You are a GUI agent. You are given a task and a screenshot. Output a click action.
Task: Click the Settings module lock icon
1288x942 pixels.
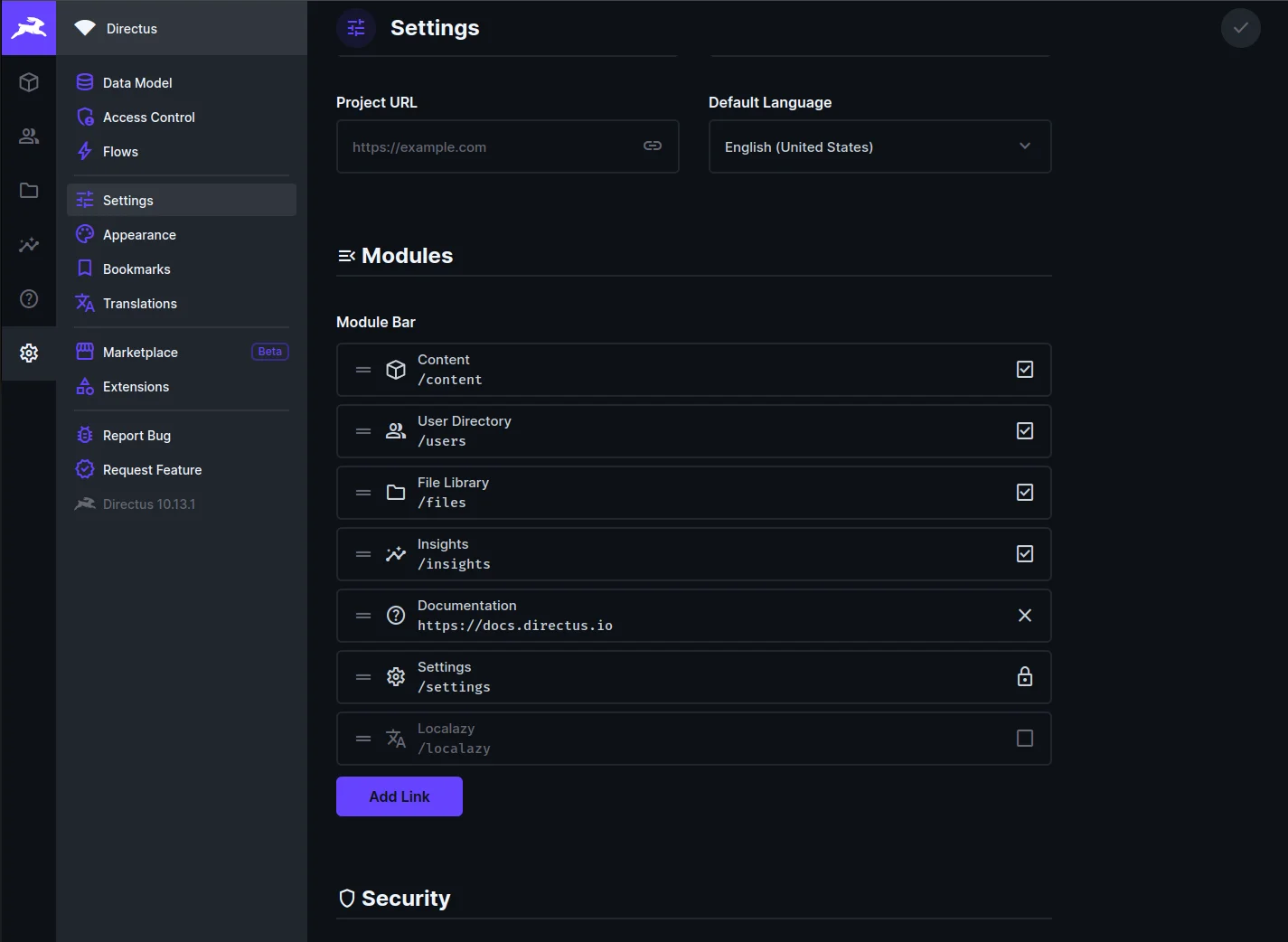point(1024,677)
